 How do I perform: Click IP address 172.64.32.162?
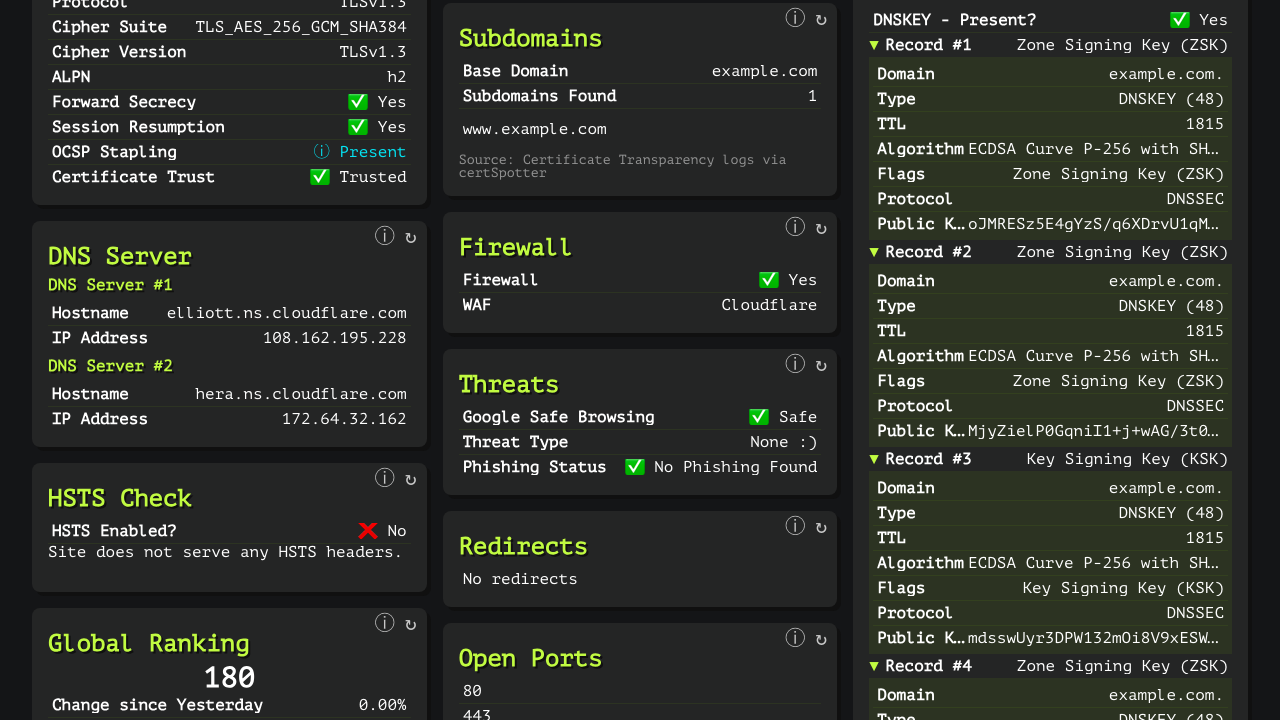(344, 419)
